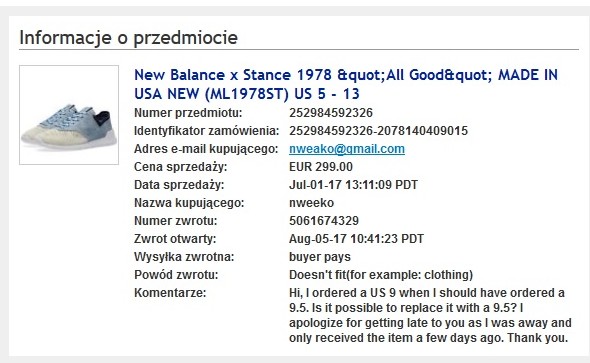Click the buyer comment paragraph
The image size is (590, 363).
click(x=430, y=315)
